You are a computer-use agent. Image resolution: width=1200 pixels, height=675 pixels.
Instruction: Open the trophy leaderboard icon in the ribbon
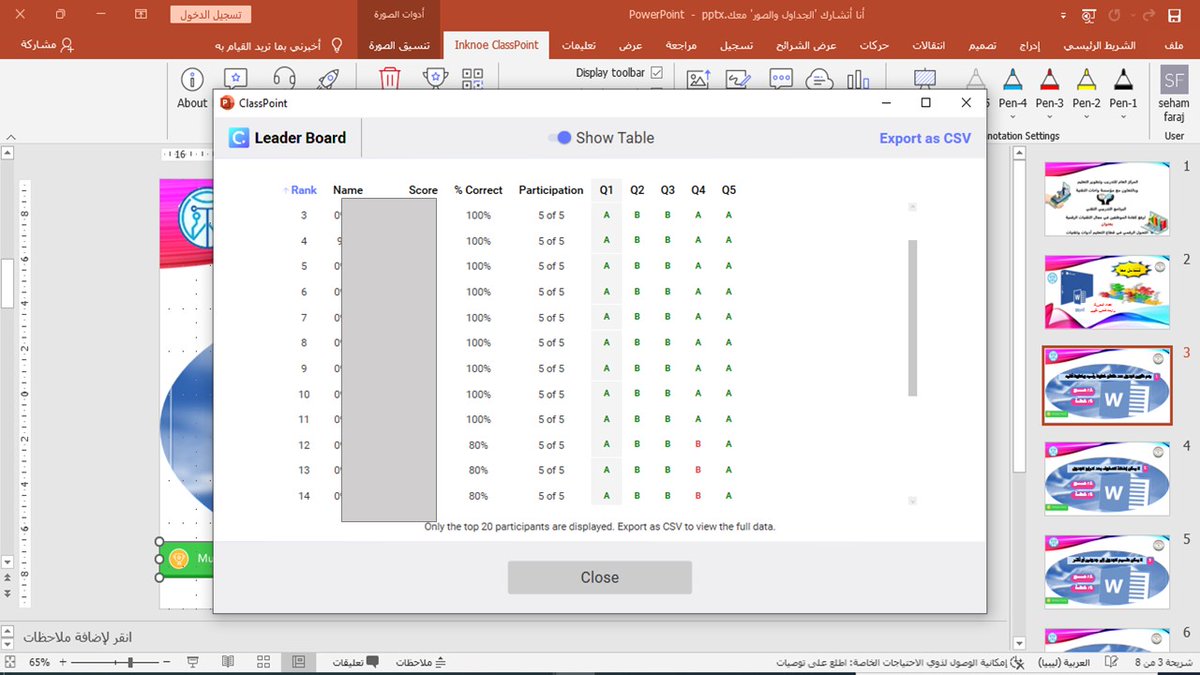pos(435,80)
